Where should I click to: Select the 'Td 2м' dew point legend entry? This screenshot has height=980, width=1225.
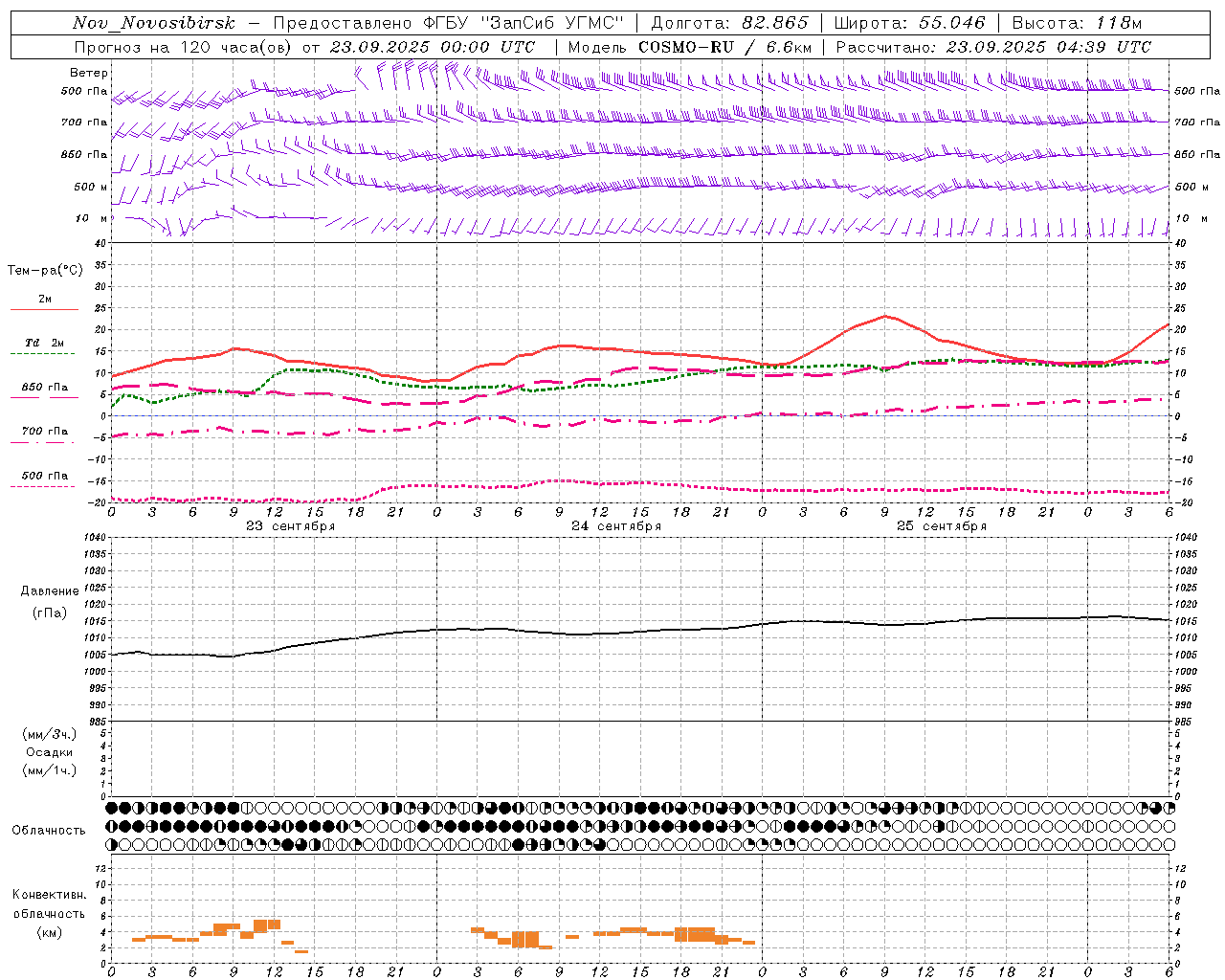point(45,343)
